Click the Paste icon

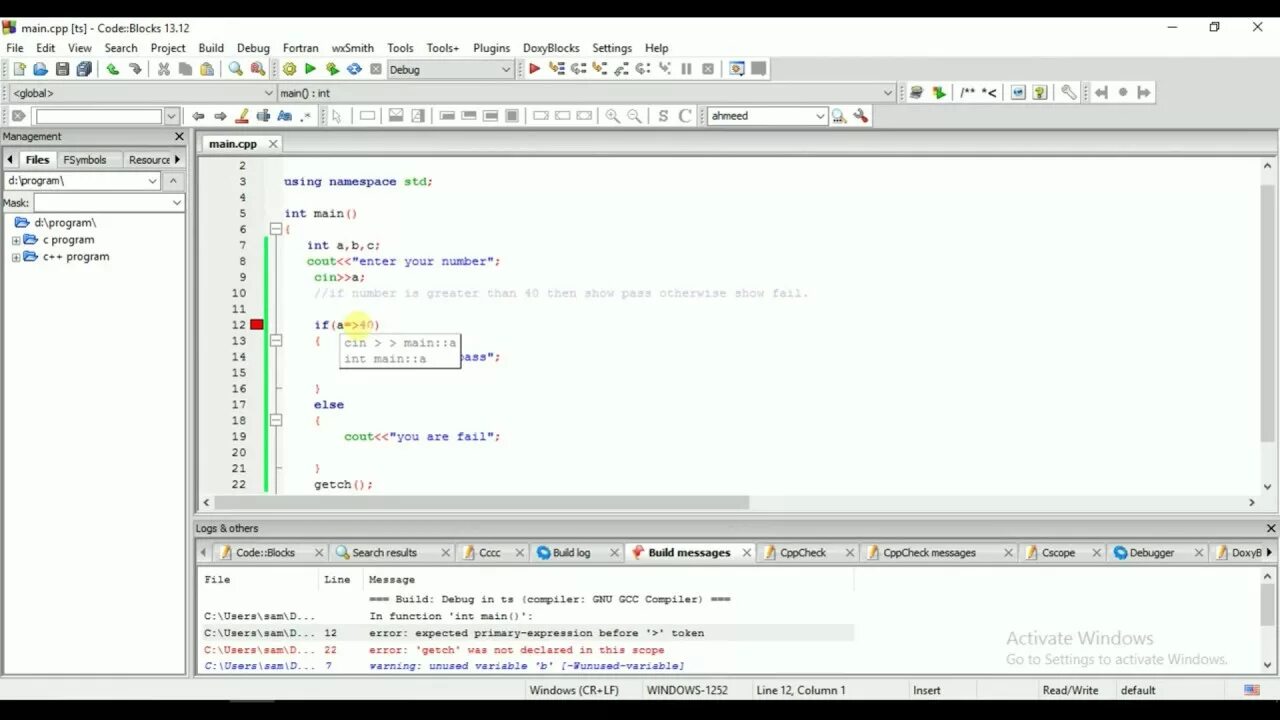point(207,69)
